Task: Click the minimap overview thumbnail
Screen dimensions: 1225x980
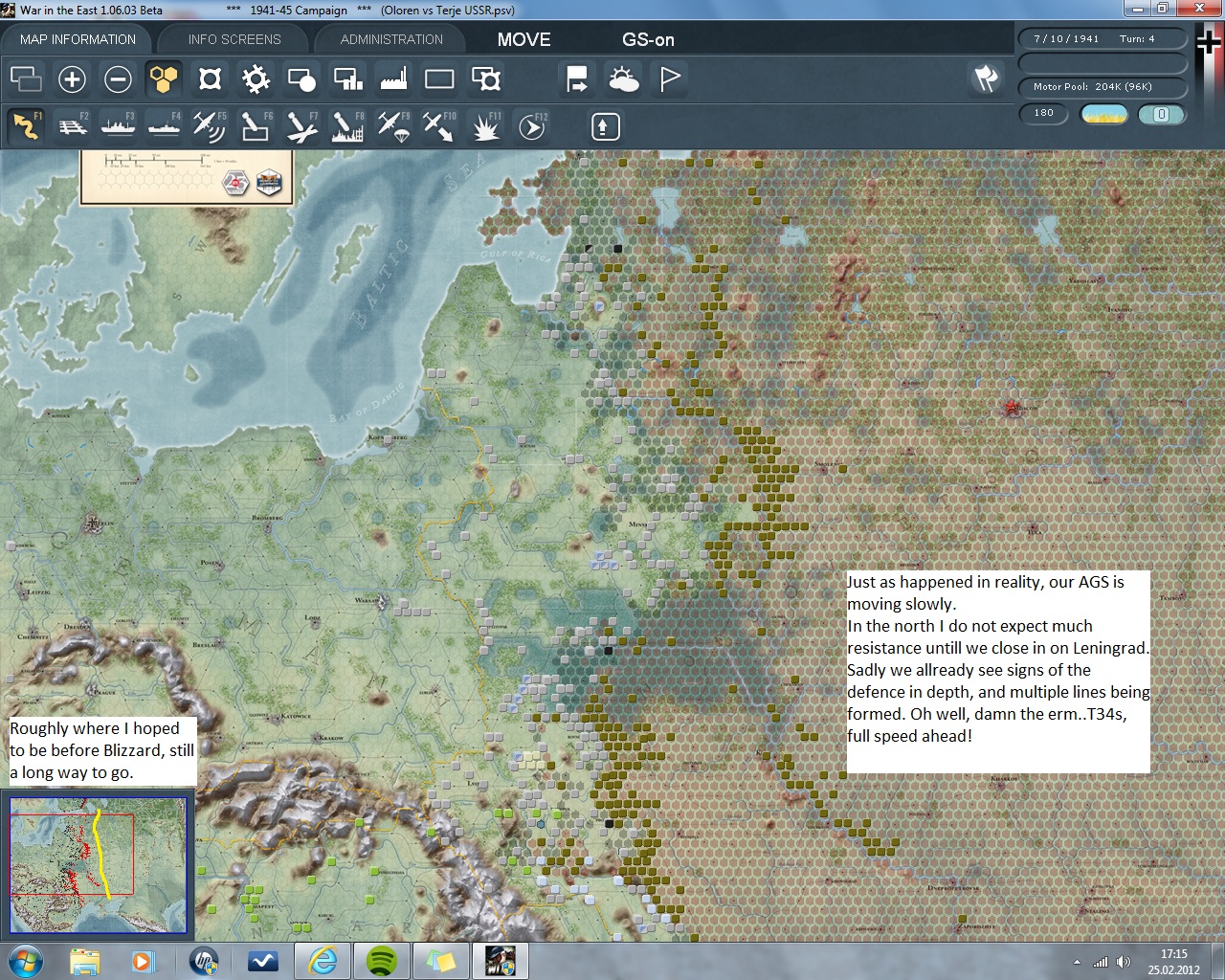Action: tap(98, 864)
